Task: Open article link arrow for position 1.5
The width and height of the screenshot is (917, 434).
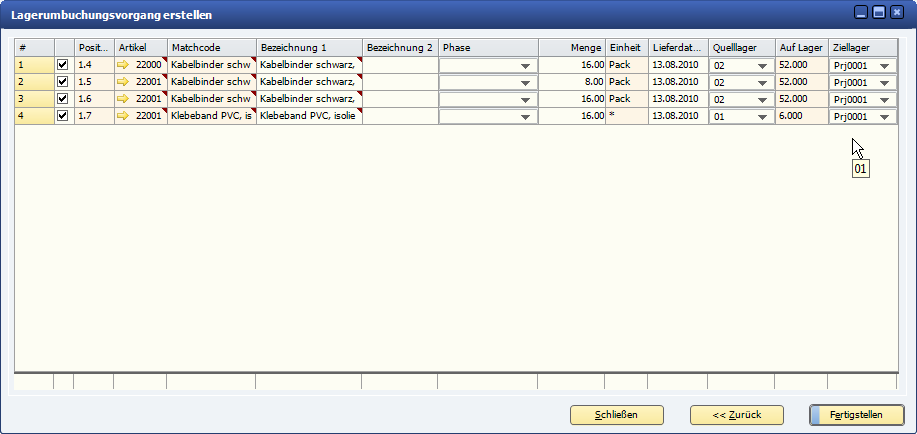Action: tap(124, 82)
